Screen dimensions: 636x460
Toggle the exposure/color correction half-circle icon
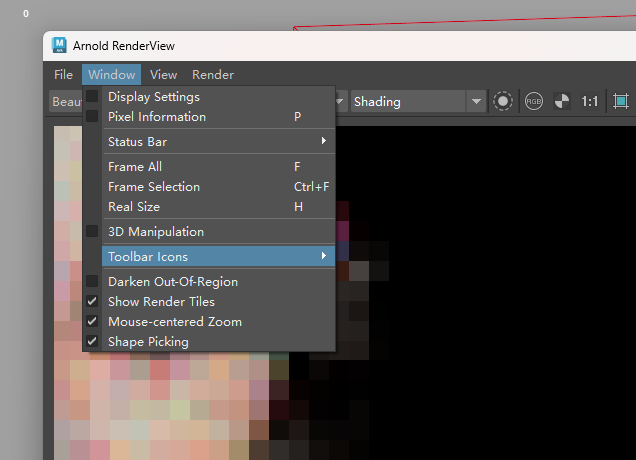[x=562, y=101]
